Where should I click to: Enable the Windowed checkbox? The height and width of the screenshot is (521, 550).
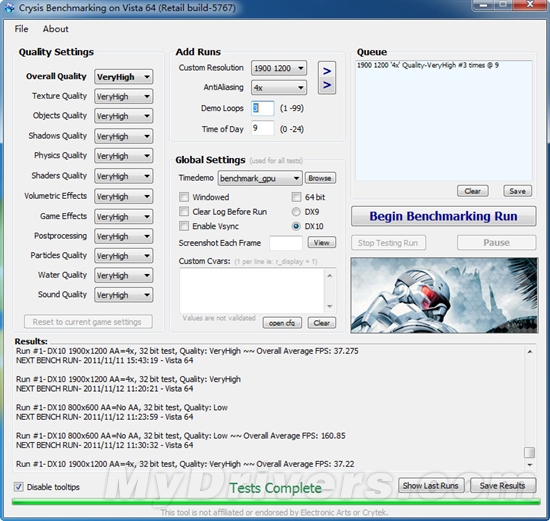point(184,197)
